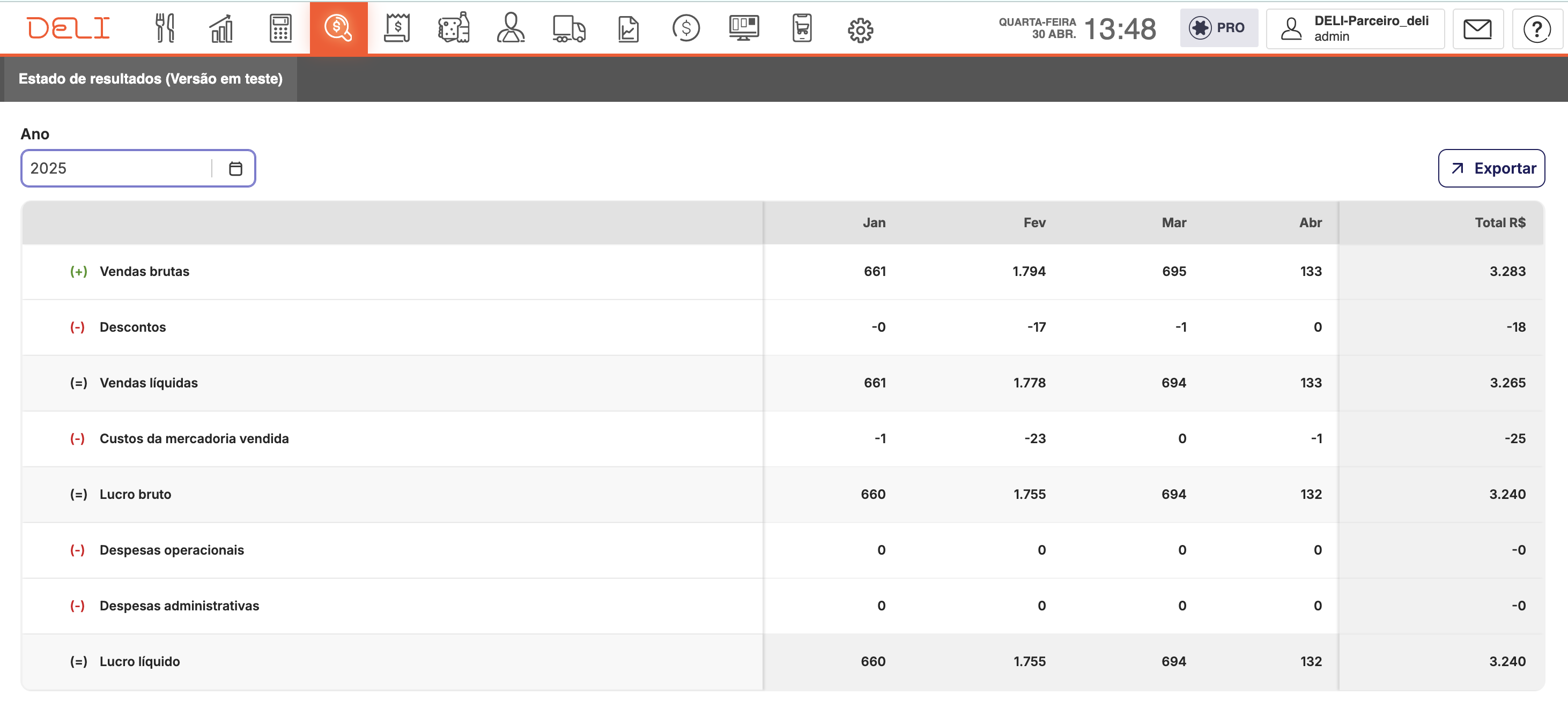Select the Vendas brutas row label
The height and width of the screenshot is (702, 1568).
pyautogui.click(x=144, y=271)
